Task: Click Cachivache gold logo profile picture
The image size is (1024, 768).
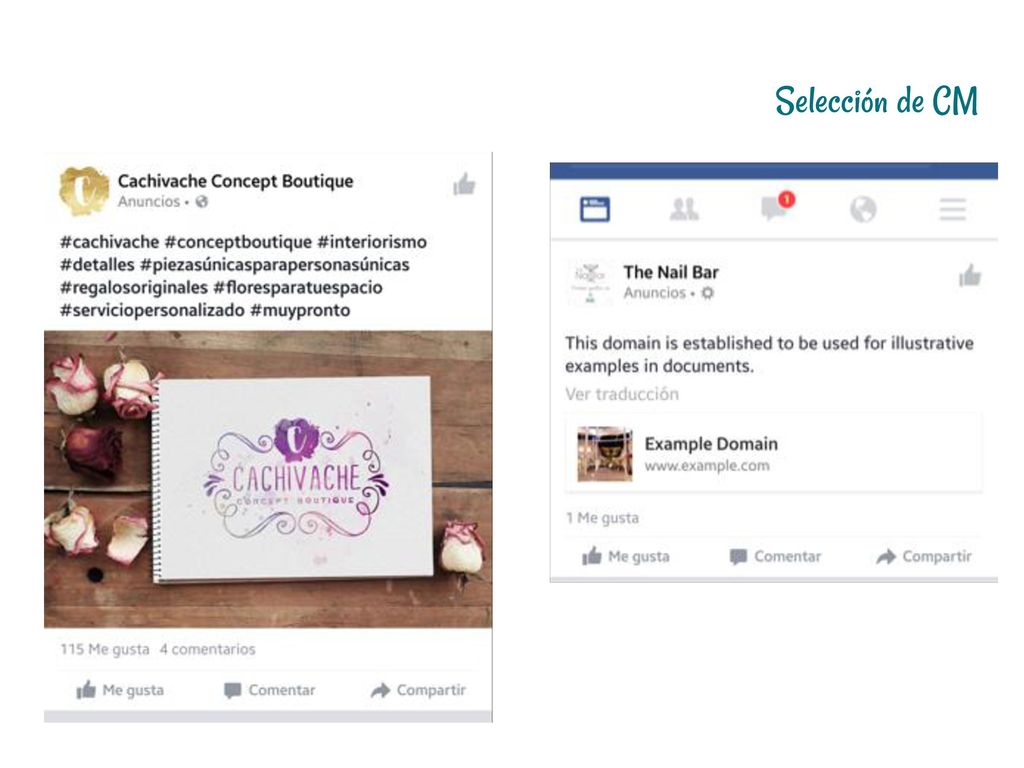Action: [84, 191]
